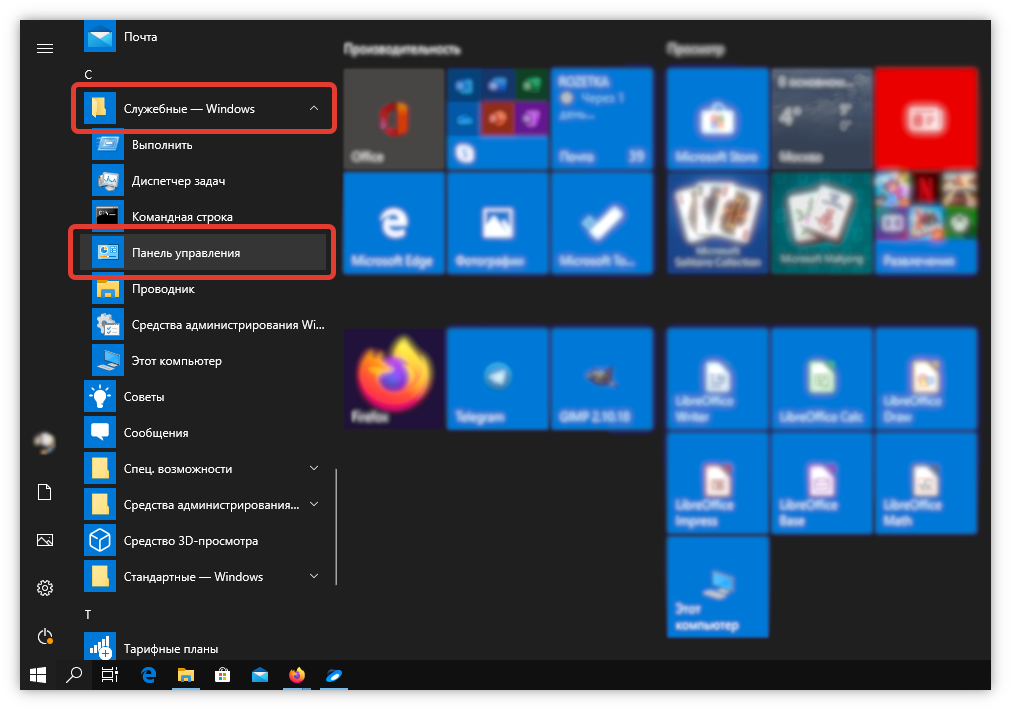Open Командная строка
The height and width of the screenshot is (710, 1011).
click(182, 217)
